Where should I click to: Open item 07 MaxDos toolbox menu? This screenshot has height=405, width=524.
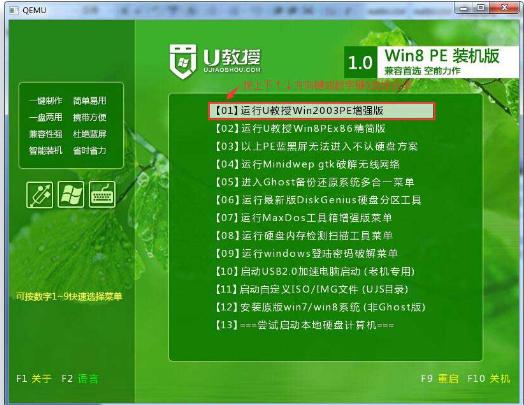303,218
